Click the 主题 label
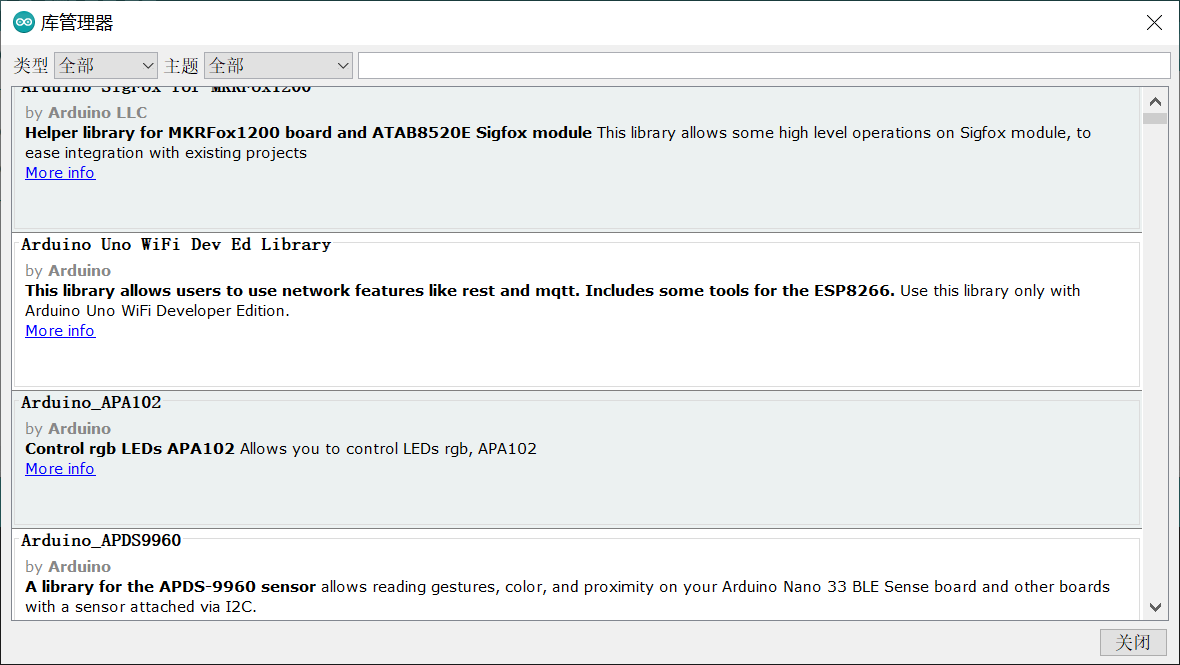 click(181, 66)
